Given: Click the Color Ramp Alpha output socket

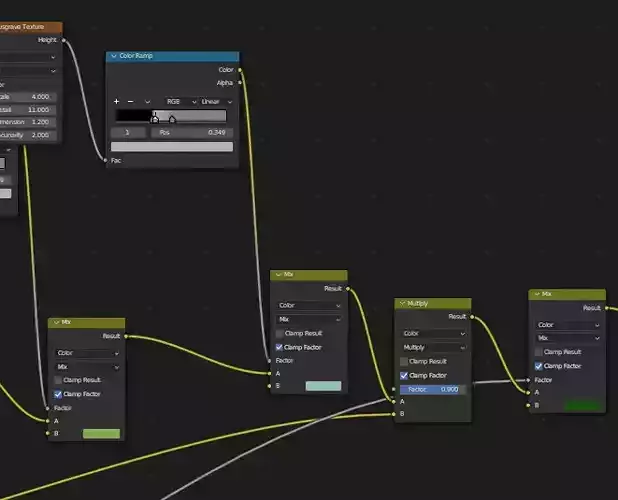Looking at the screenshot, I should [x=240, y=83].
